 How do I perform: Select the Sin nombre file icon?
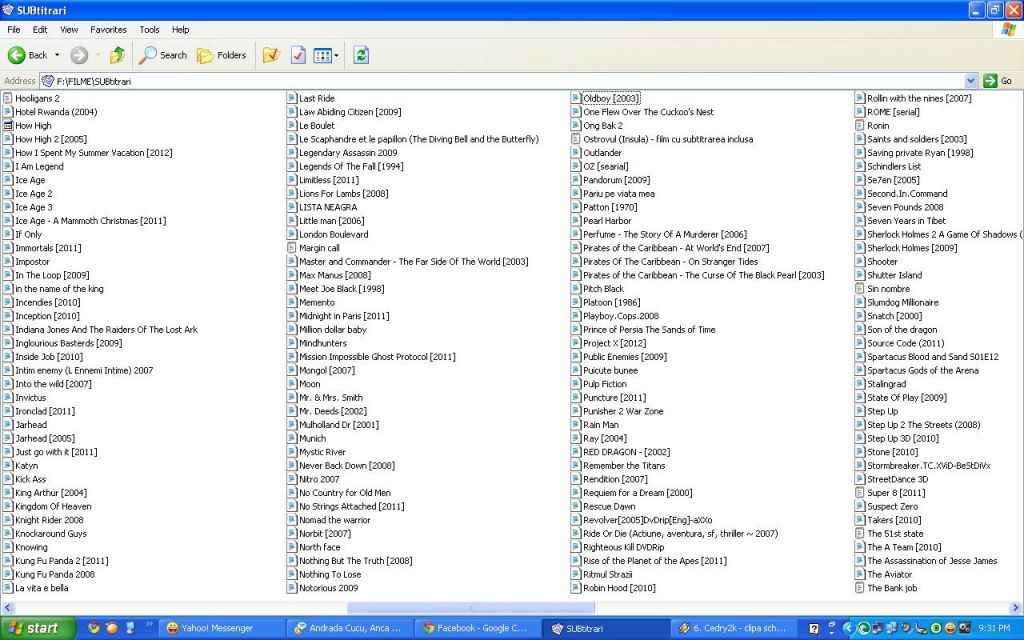(x=859, y=289)
